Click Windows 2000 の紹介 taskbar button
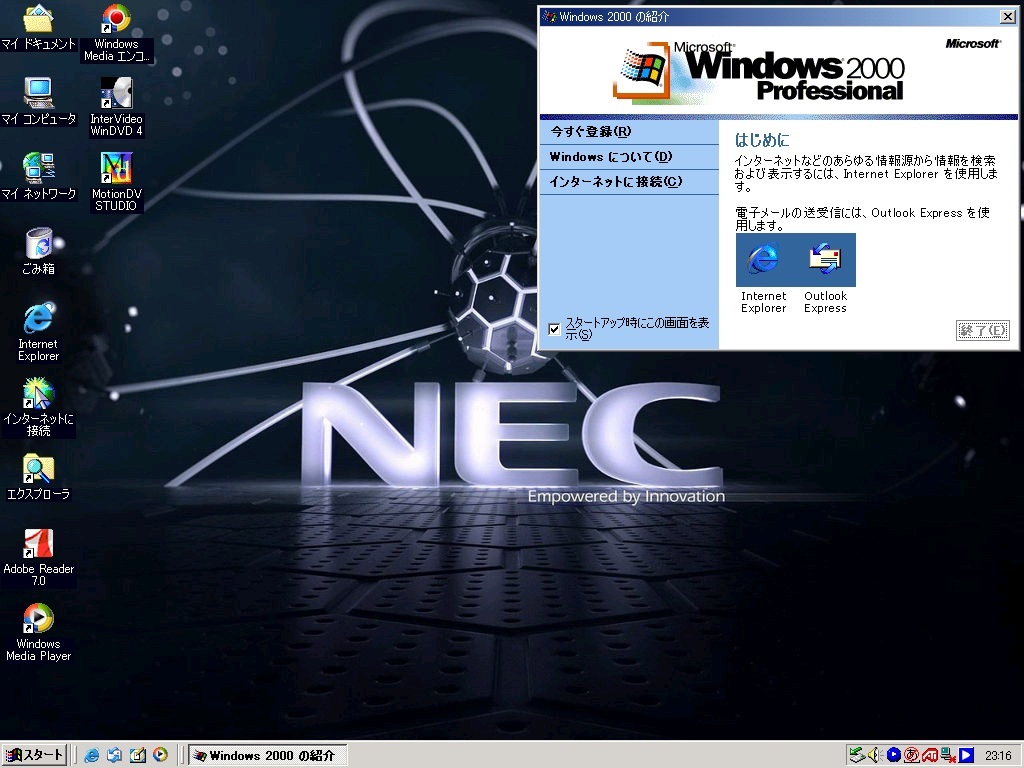Screen dimensions: 1024x768 268,756
